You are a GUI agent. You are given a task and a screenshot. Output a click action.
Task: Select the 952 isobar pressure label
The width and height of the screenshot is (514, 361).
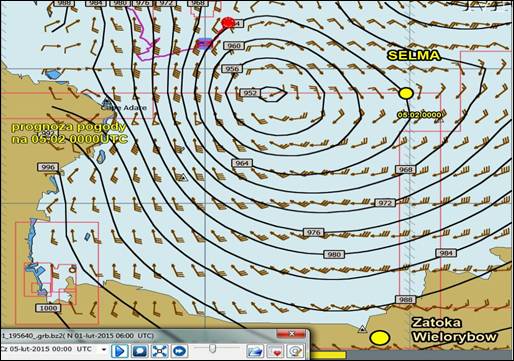pos(250,93)
